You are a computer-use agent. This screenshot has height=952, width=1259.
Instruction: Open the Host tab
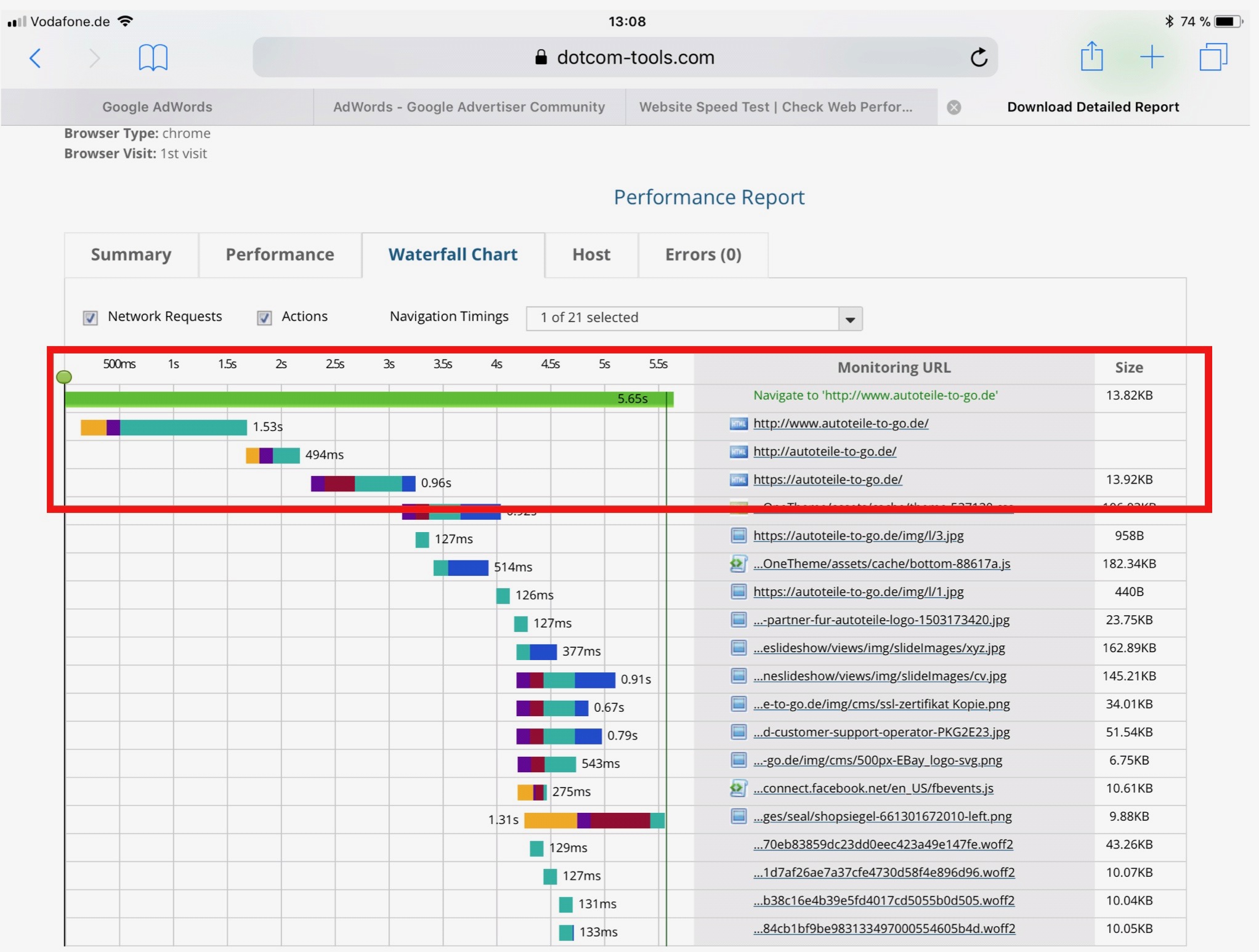591,255
